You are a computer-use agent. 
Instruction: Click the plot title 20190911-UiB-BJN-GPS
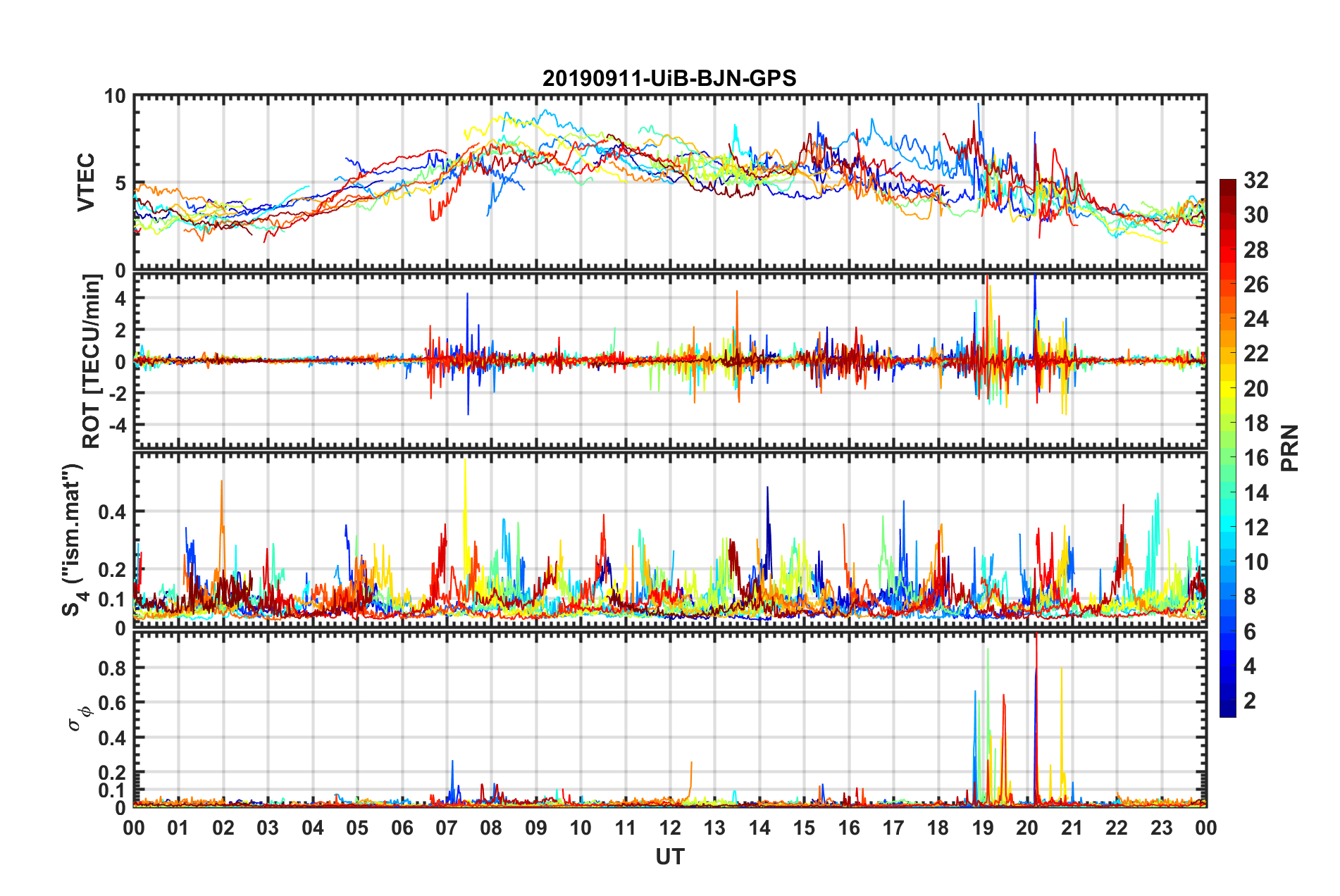coord(669,78)
